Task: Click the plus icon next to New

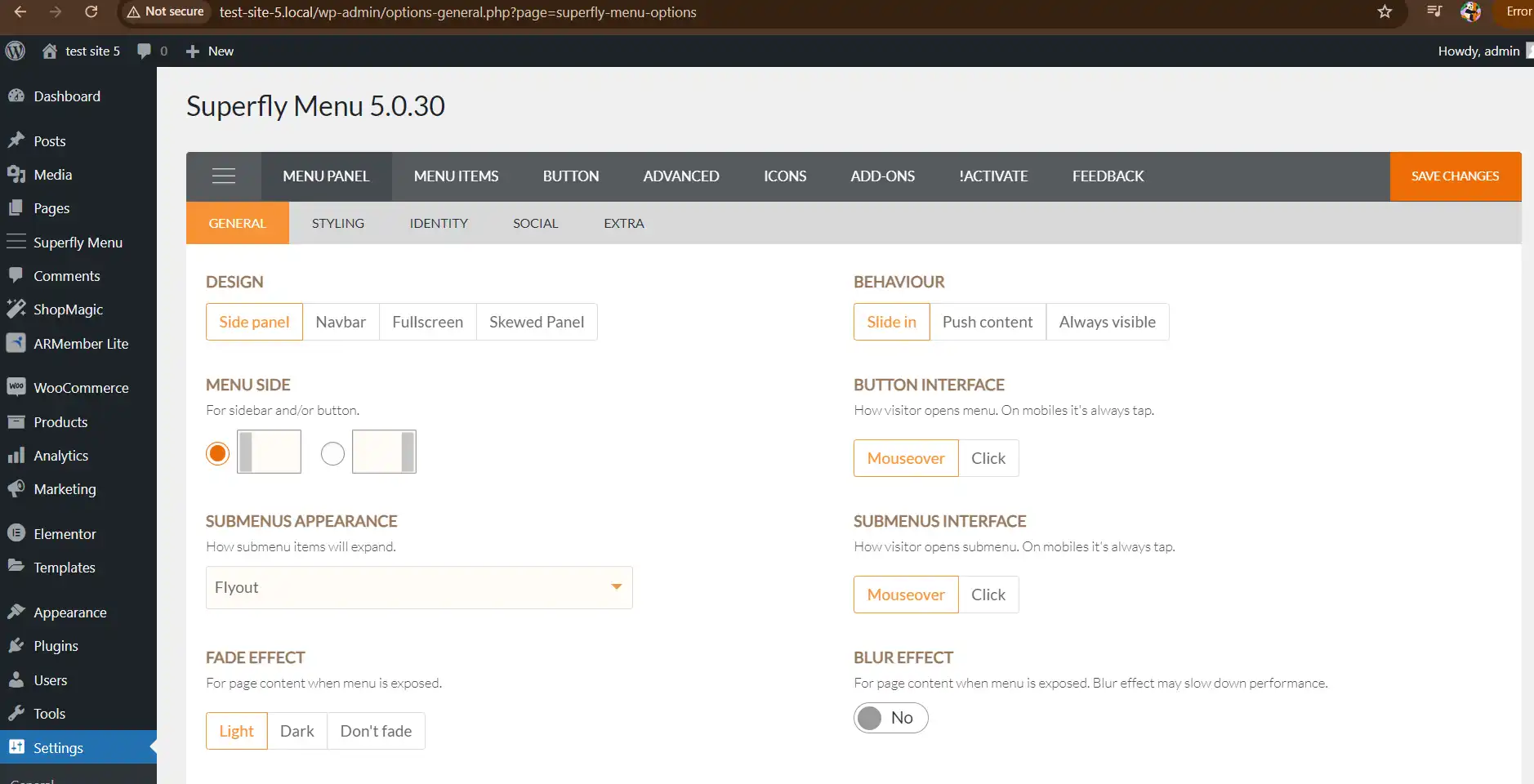Action: 193,51
